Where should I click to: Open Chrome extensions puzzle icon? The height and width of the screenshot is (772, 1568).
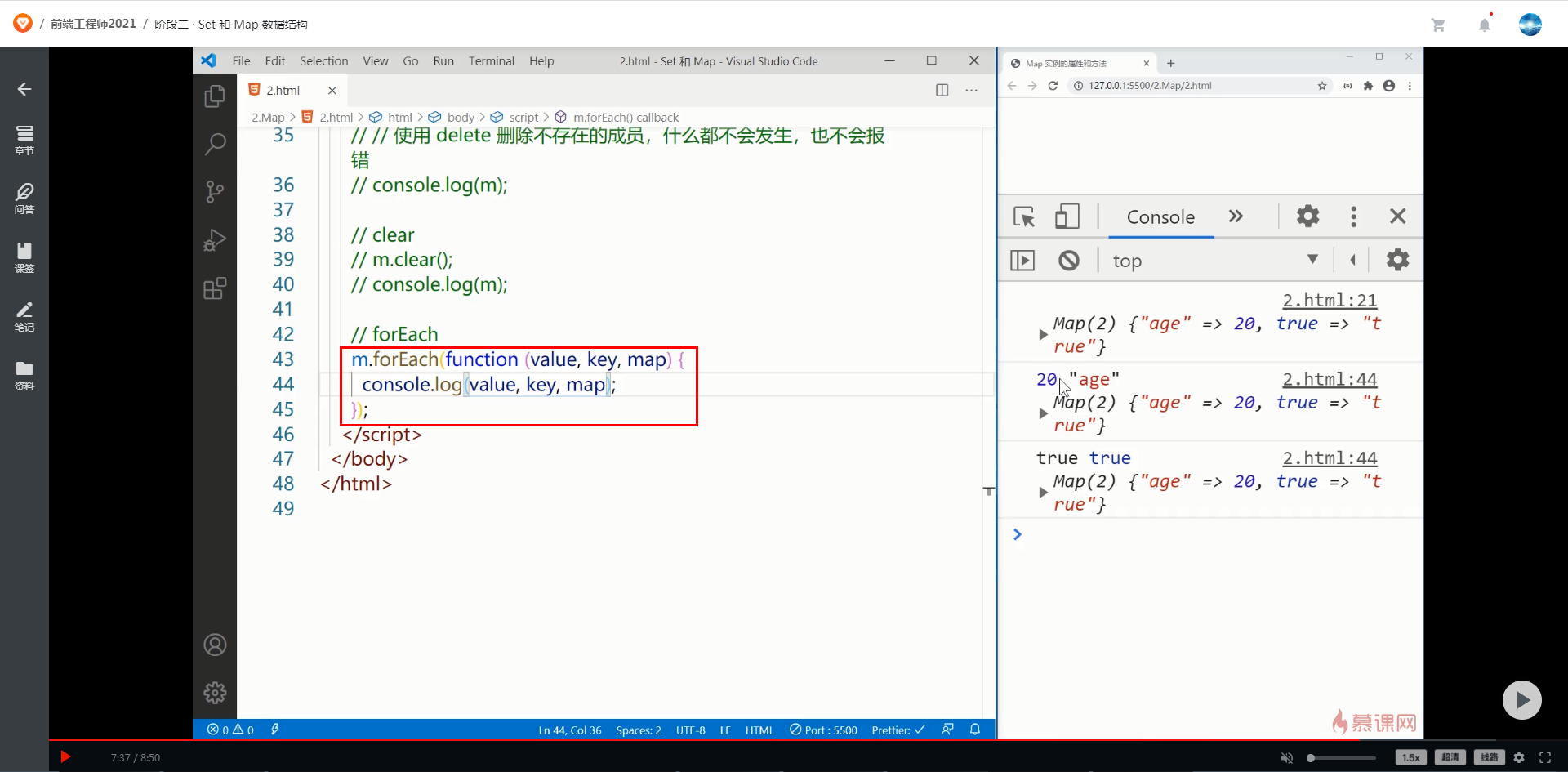click(x=1368, y=86)
